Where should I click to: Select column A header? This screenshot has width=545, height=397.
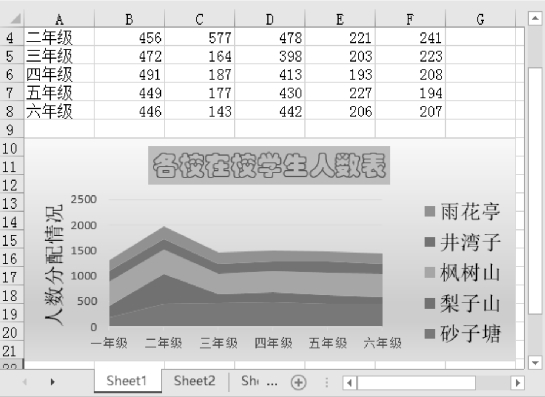[59, 19]
